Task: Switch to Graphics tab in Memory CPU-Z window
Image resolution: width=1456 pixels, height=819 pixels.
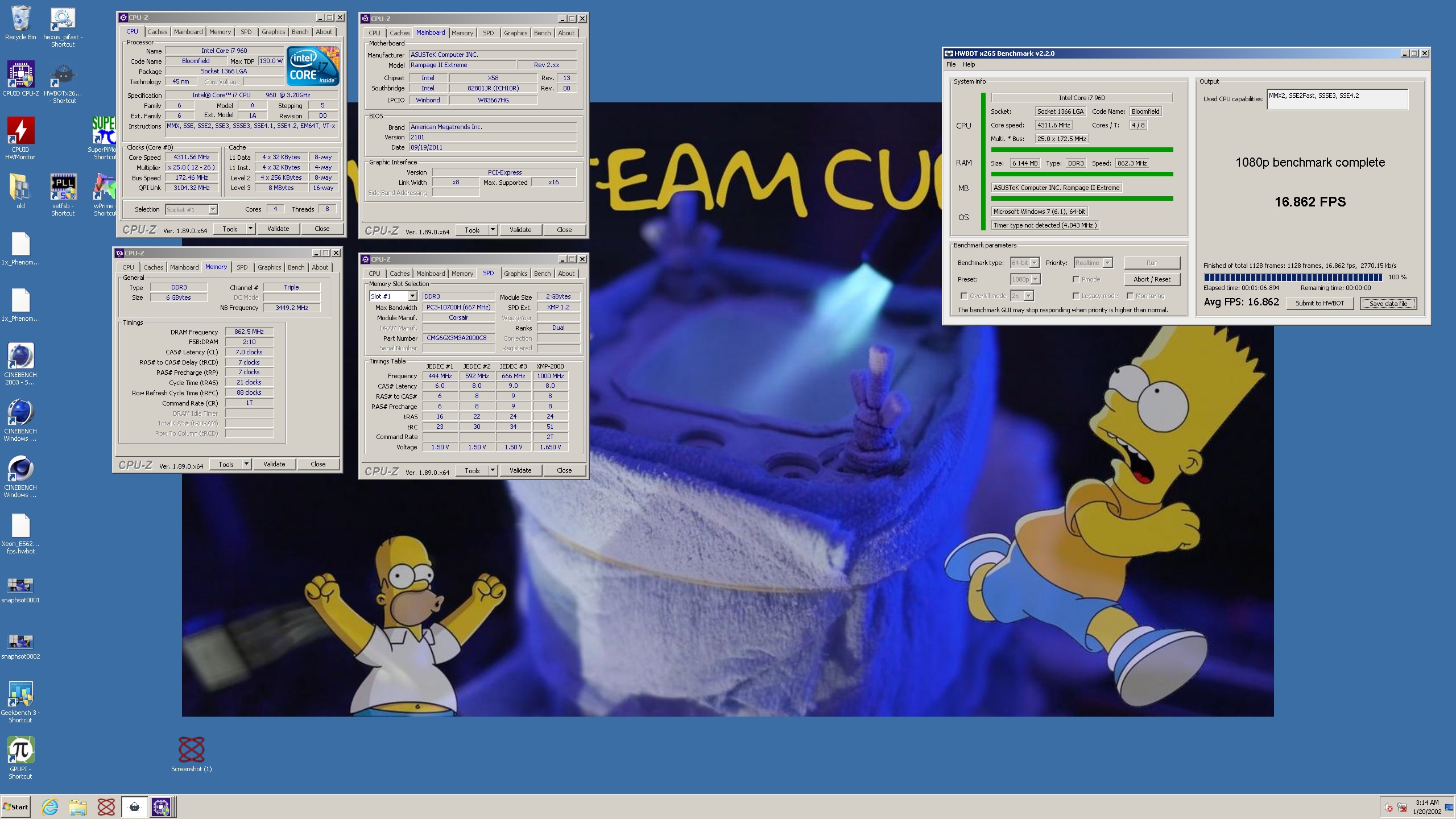Action: click(x=269, y=267)
